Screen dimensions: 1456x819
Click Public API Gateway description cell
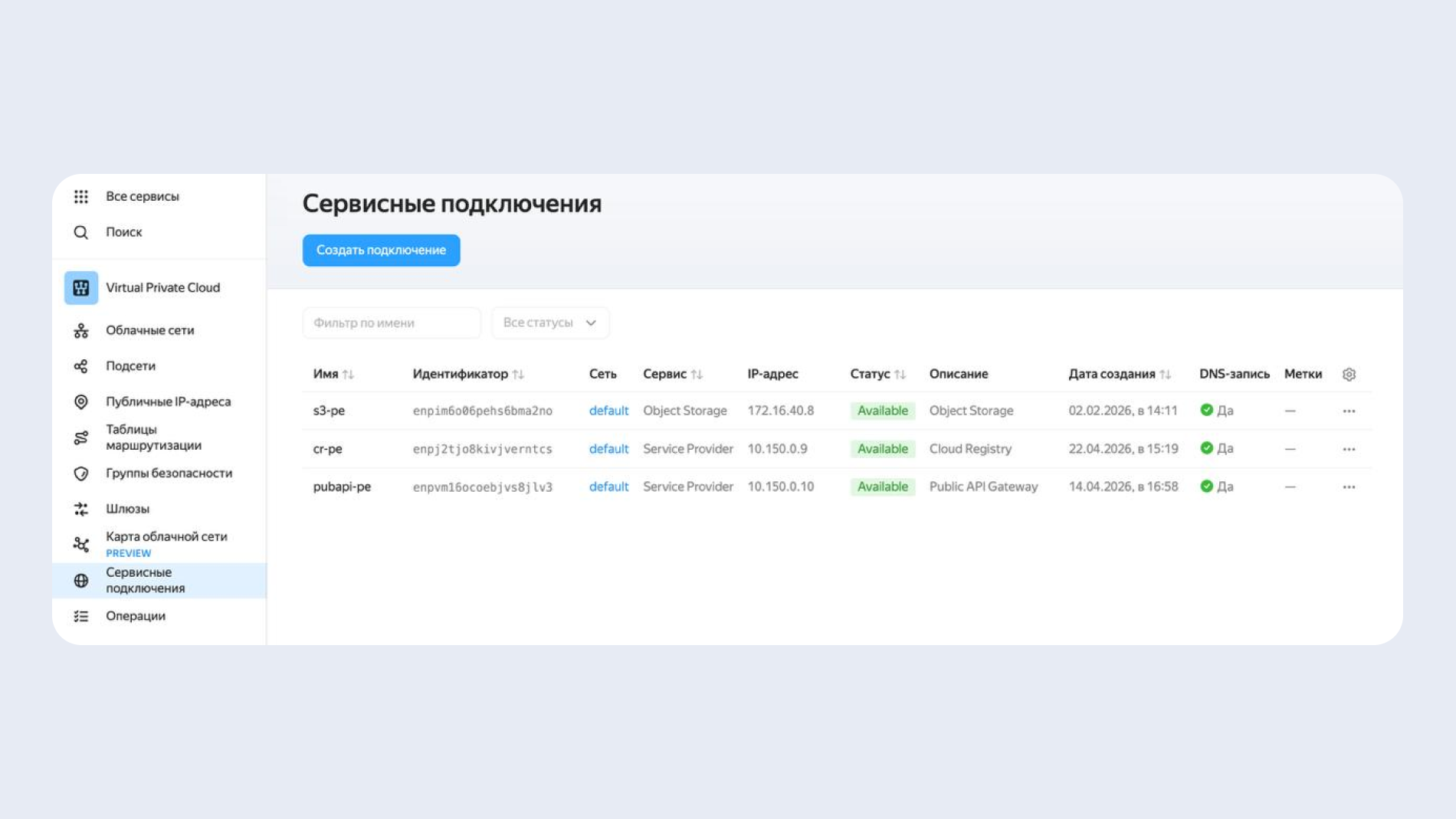pos(984,487)
